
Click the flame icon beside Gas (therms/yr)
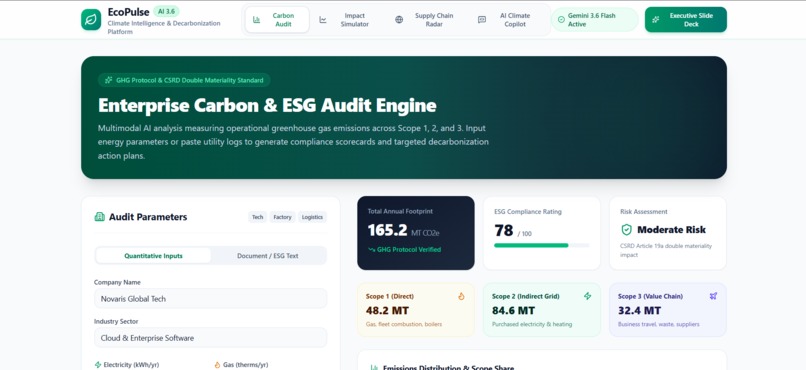[217, 365]
